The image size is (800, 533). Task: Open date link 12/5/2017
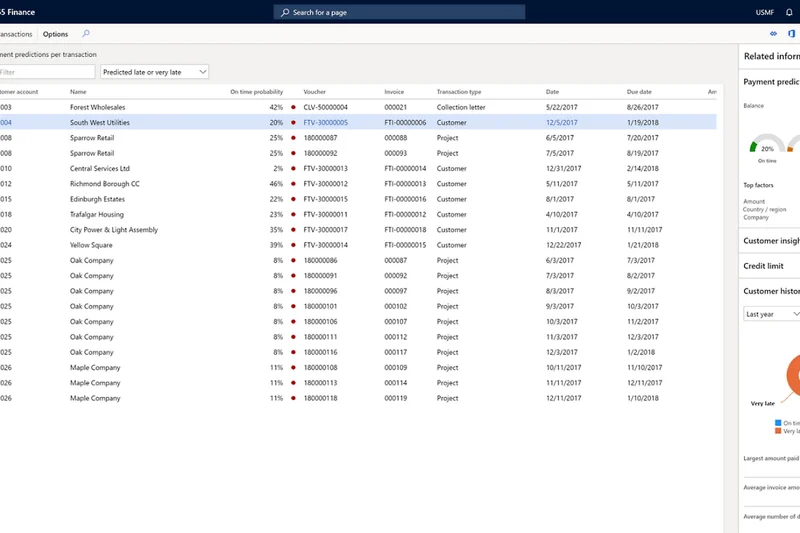coord(562,122)
